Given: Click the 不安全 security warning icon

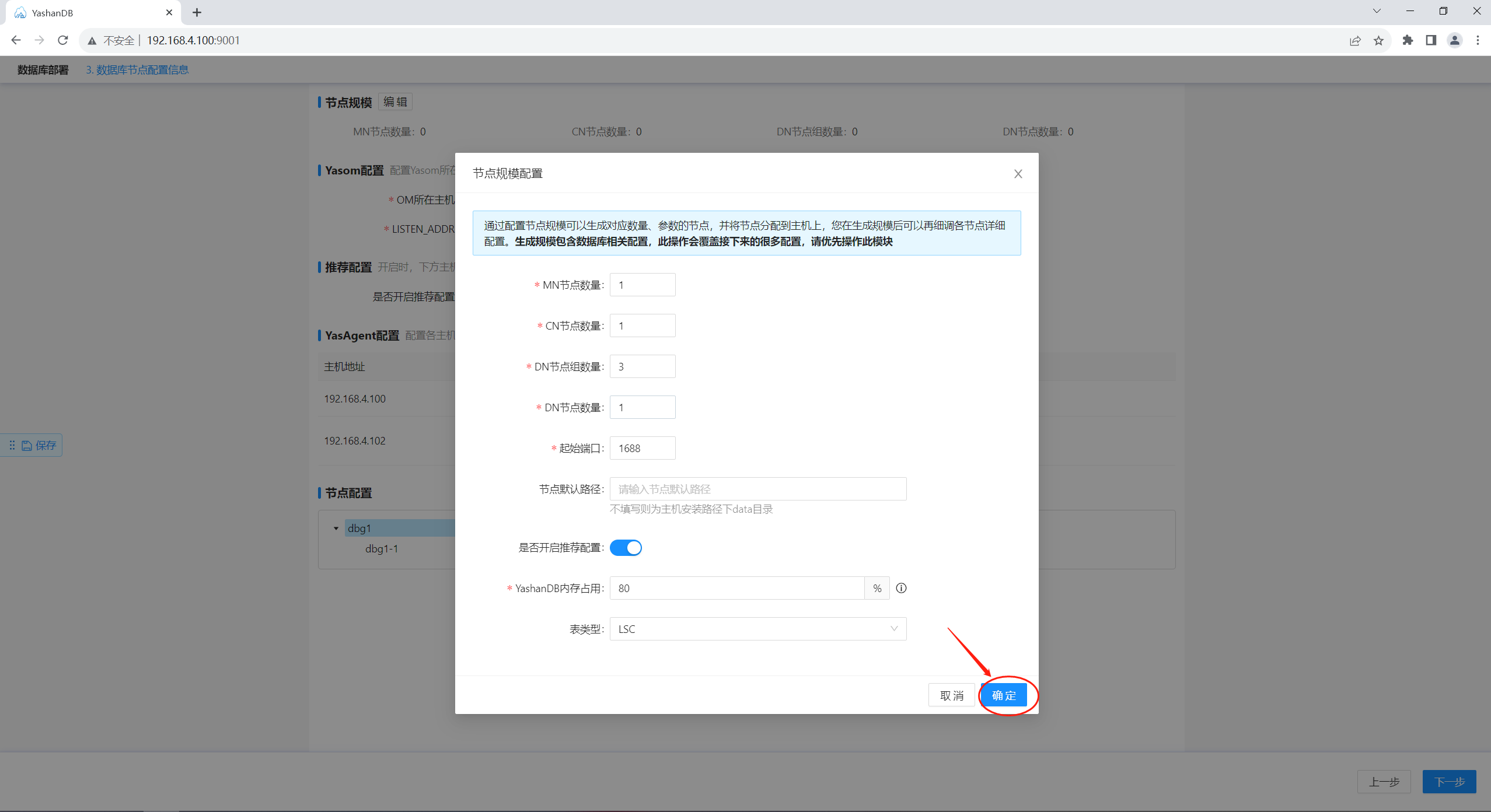Looking at the screenshot, I should (x=92, y=41).
